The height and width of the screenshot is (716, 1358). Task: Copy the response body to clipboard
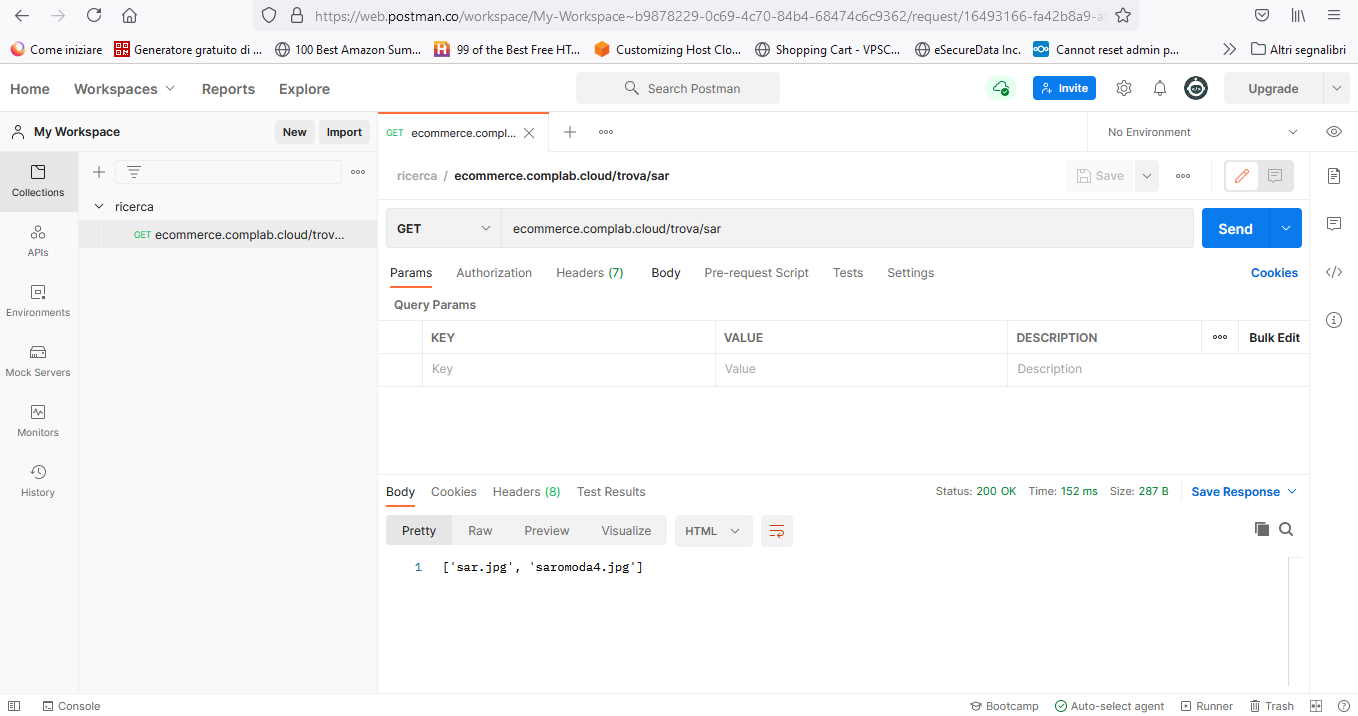[x=1261, y=529]
